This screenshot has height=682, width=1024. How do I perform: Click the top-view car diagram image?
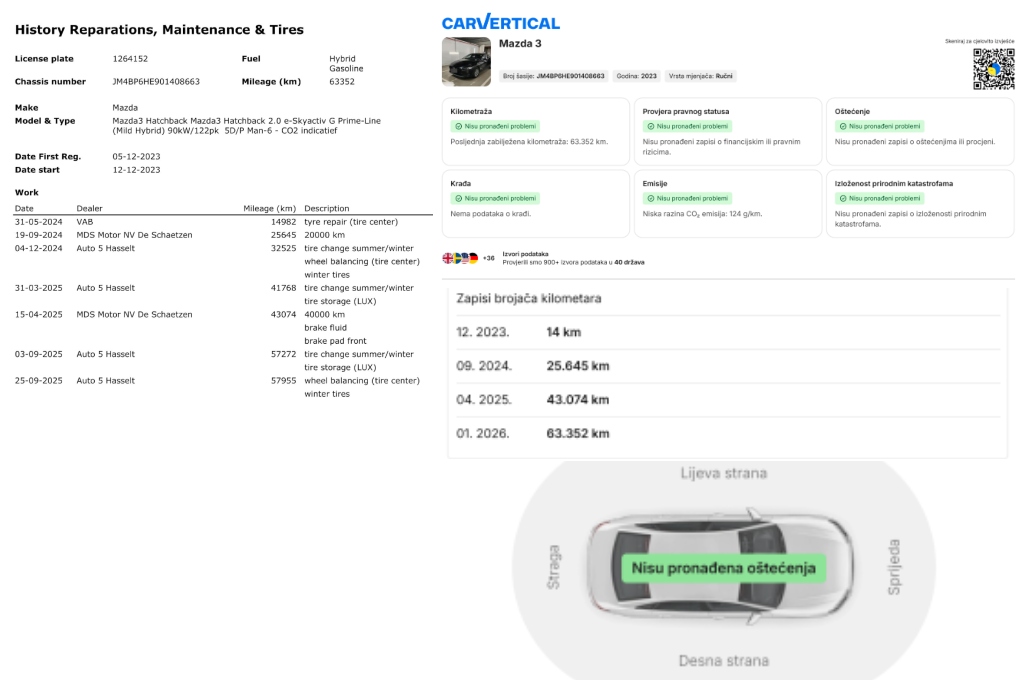tap(720, 568)
